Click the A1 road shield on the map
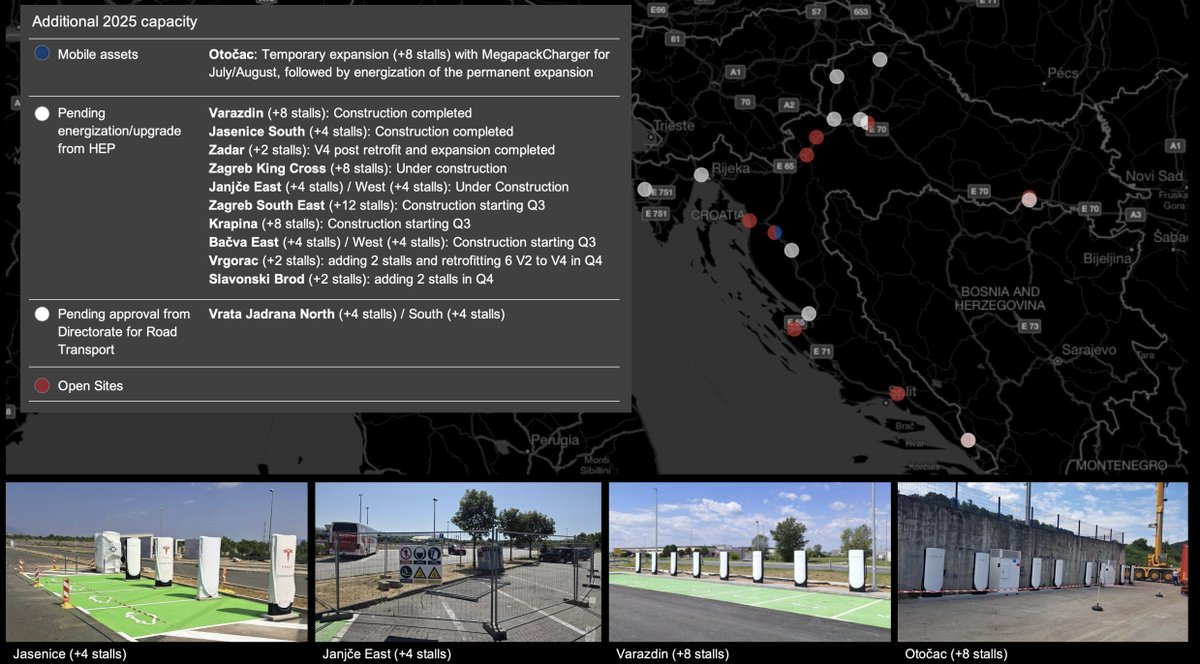The height and width of the screenshot is (664, 1200). pos(736,71)
